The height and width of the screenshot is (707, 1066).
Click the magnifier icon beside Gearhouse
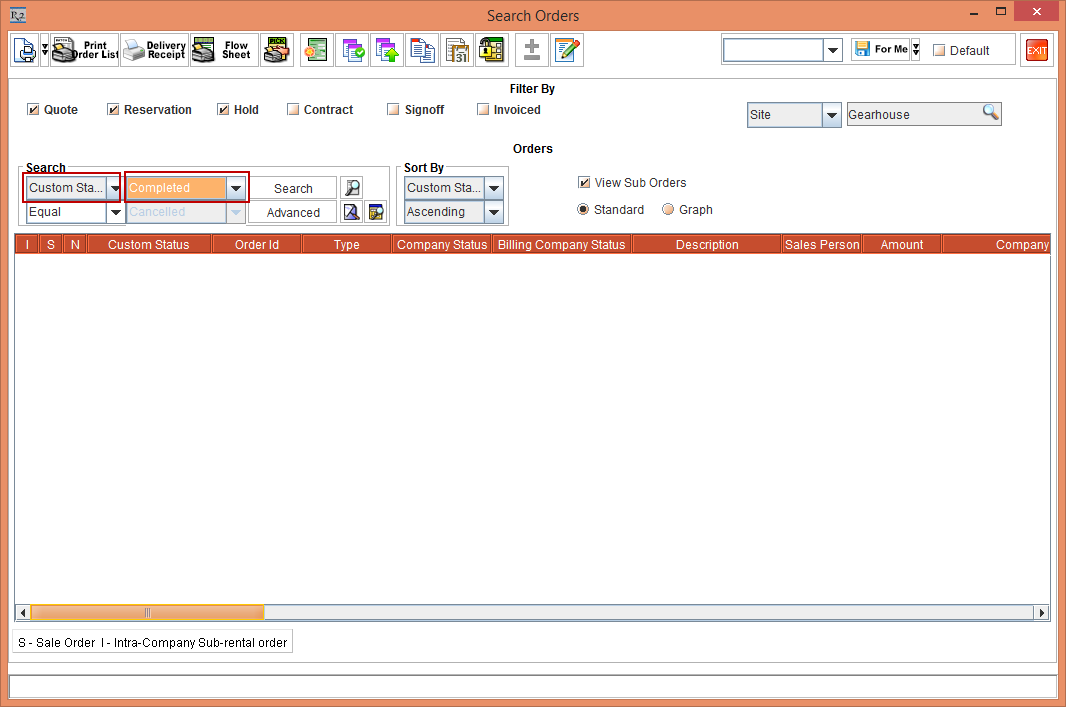point(990,113)
